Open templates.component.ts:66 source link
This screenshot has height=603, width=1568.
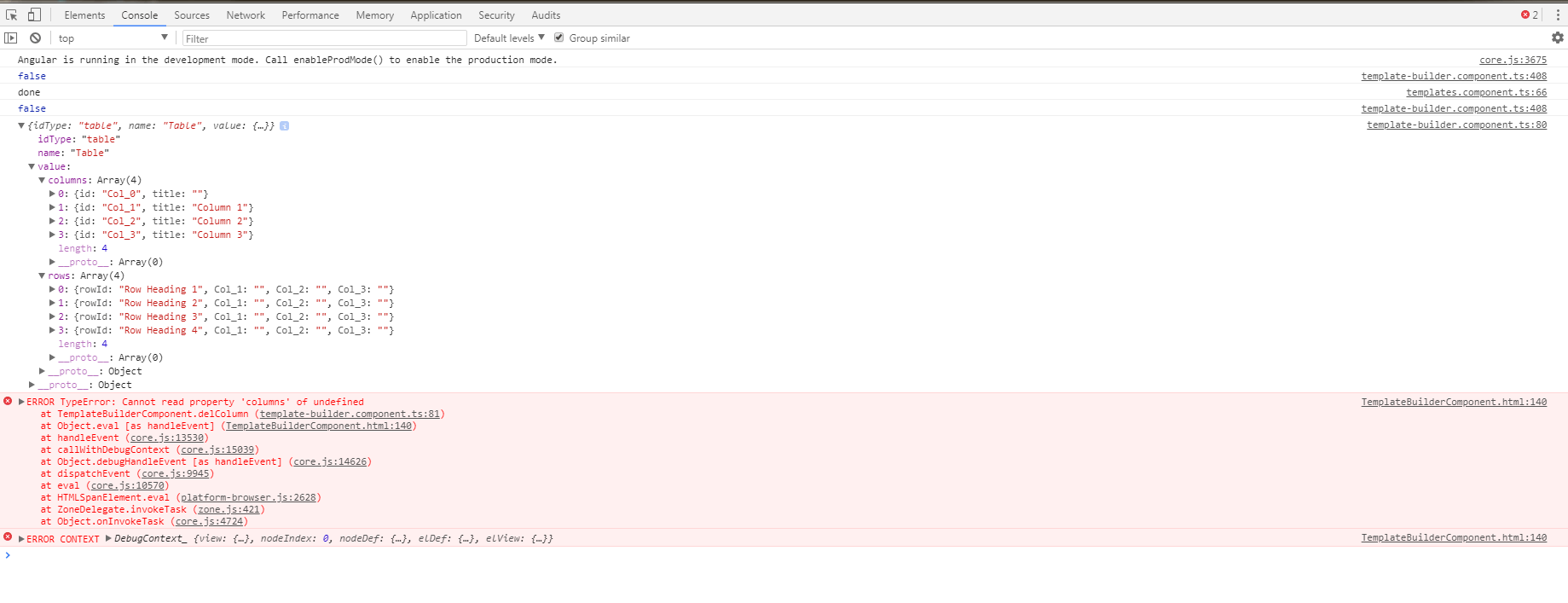[x=1476, y=92]
